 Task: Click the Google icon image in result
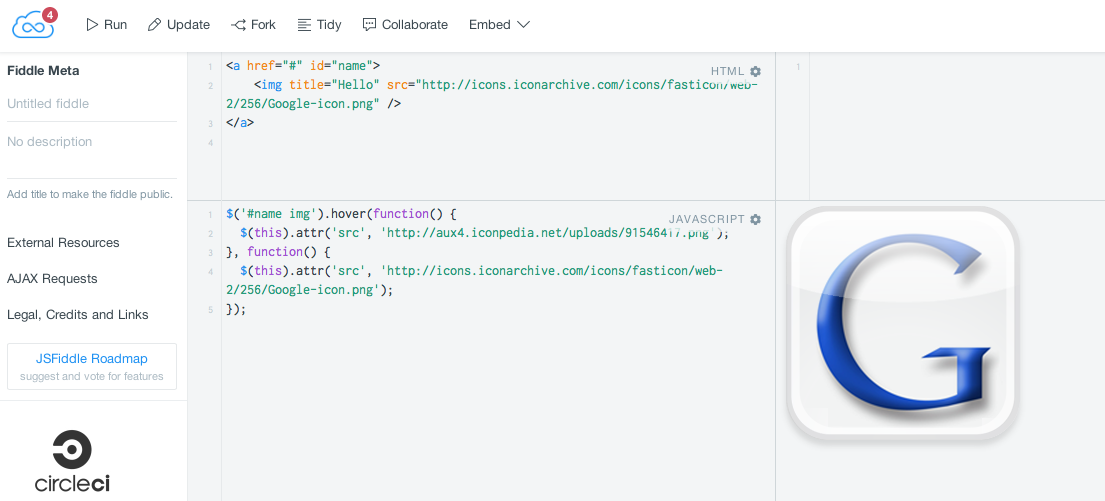[x=902, y=323]
